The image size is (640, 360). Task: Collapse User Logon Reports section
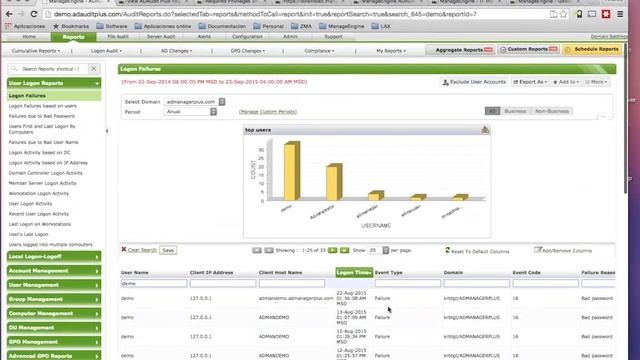(54, 83)
